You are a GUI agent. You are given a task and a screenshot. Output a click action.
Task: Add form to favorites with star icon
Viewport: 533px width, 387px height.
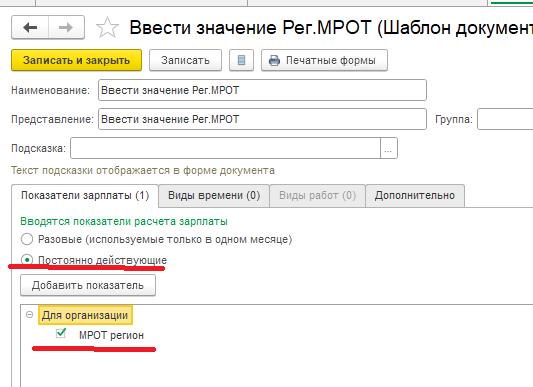pyautogui.click(x=107, y=27)
